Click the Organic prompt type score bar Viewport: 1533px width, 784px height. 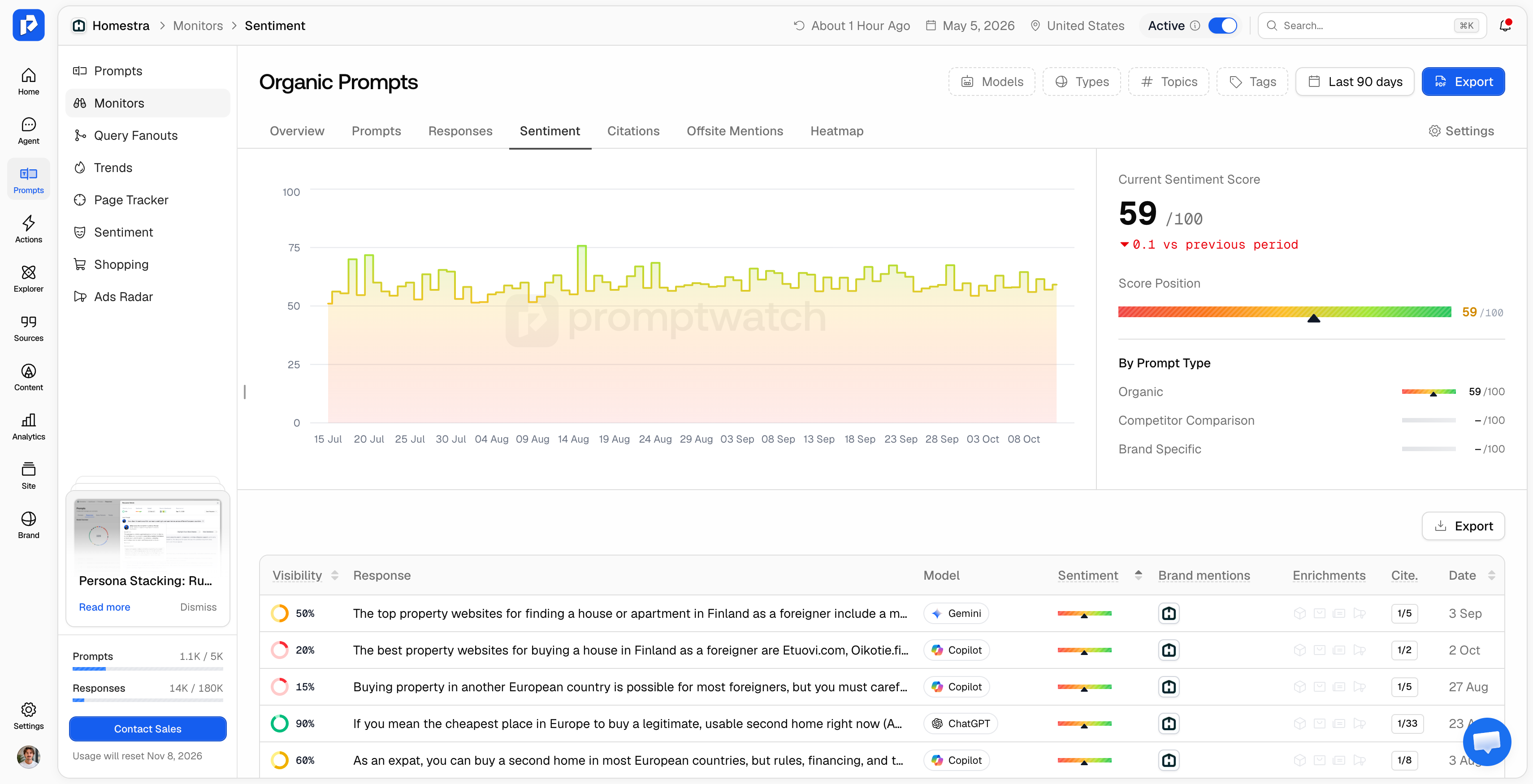tap(1428, 392)
